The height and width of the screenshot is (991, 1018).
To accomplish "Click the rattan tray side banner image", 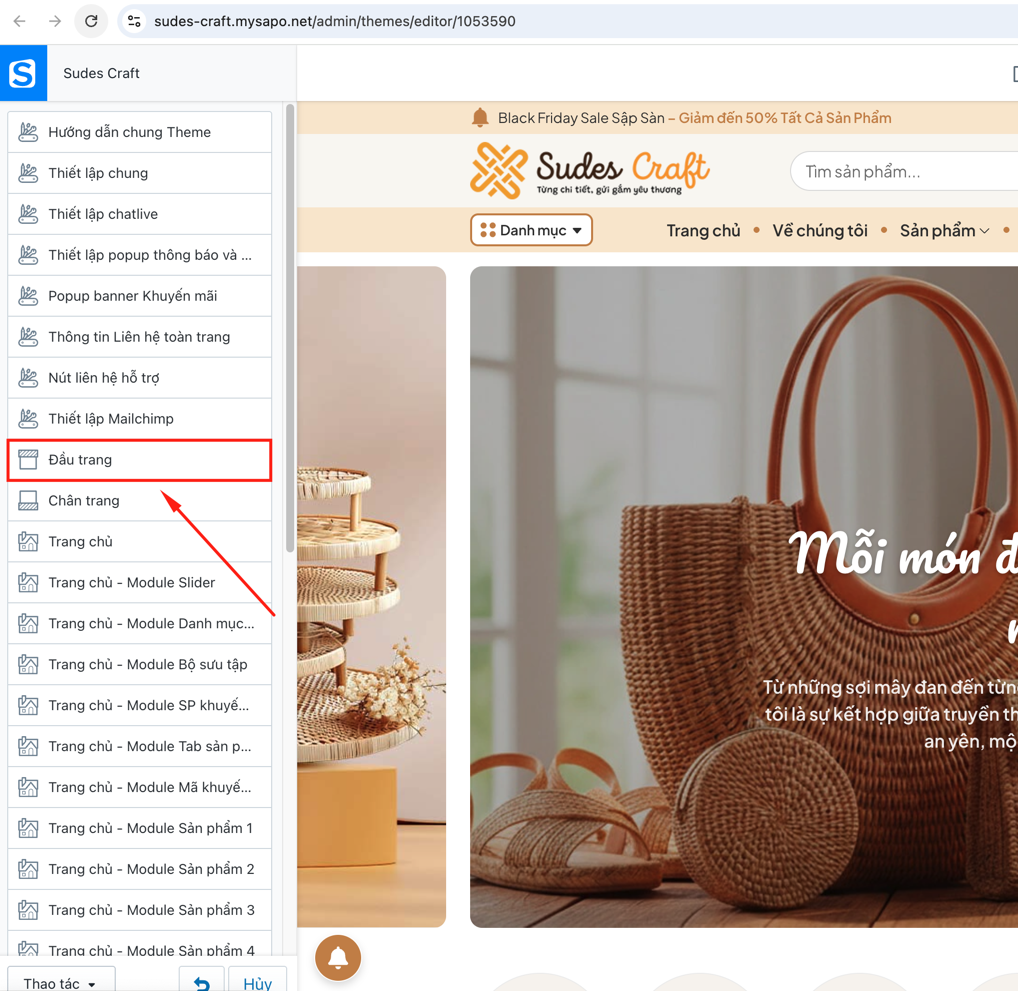I will tap(371, 596).
